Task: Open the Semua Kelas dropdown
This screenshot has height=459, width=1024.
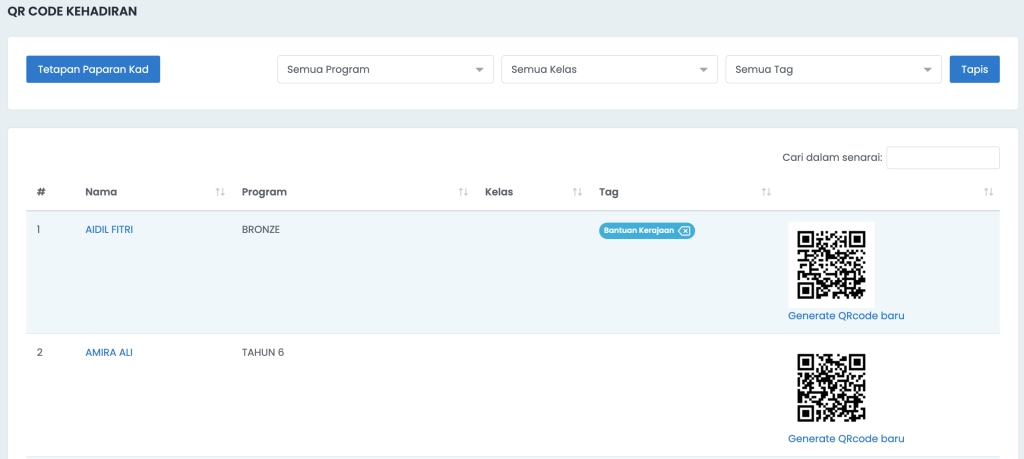Action: point(609,69)
